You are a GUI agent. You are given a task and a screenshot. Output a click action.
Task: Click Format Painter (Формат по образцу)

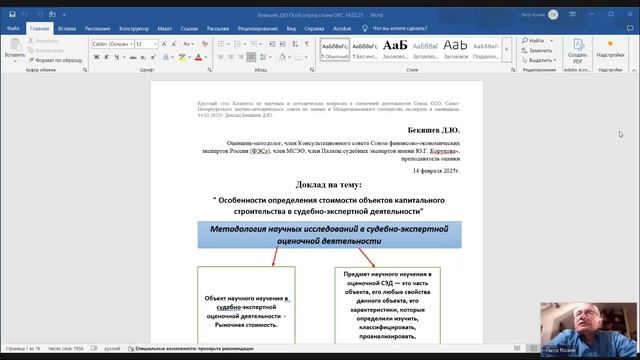pyautogui.click(x=55, y=60)
